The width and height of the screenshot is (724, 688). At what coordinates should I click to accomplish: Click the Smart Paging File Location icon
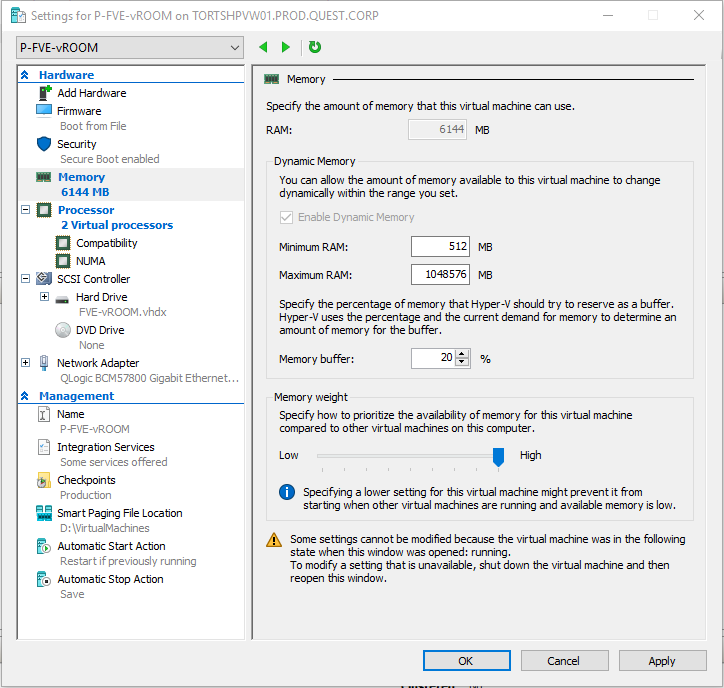point(44,513)
